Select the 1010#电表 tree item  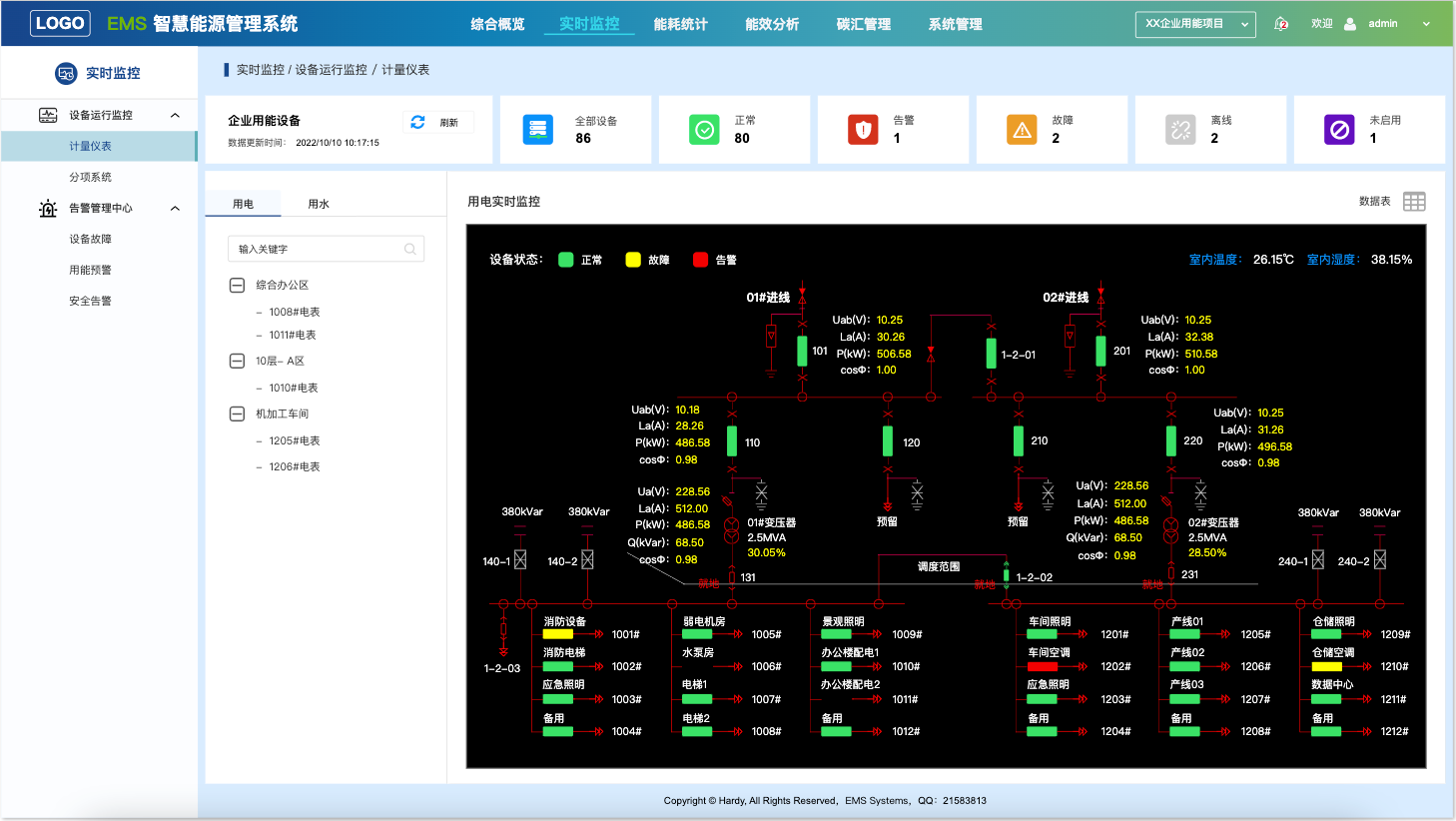point(293,388)
